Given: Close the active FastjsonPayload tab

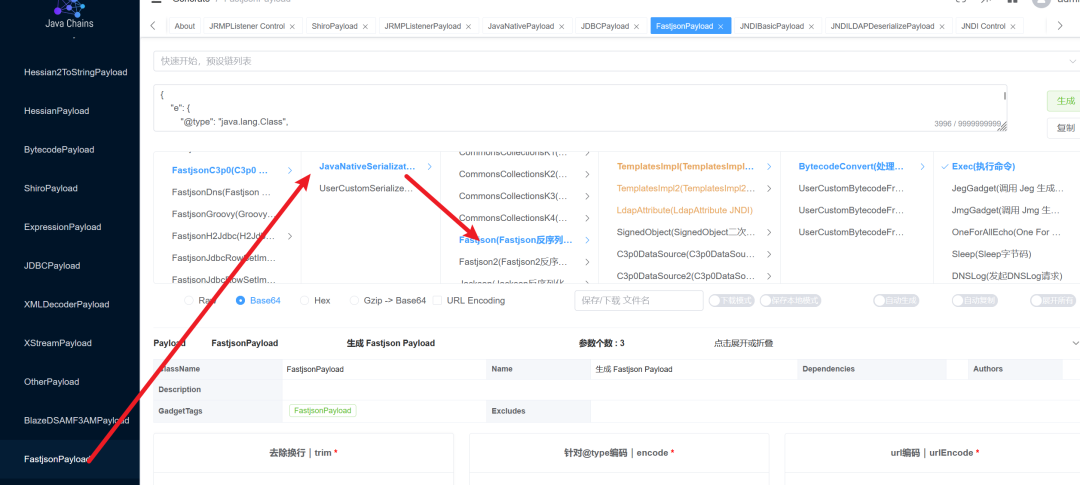Looking at the screenshot, I should [720, 26].
